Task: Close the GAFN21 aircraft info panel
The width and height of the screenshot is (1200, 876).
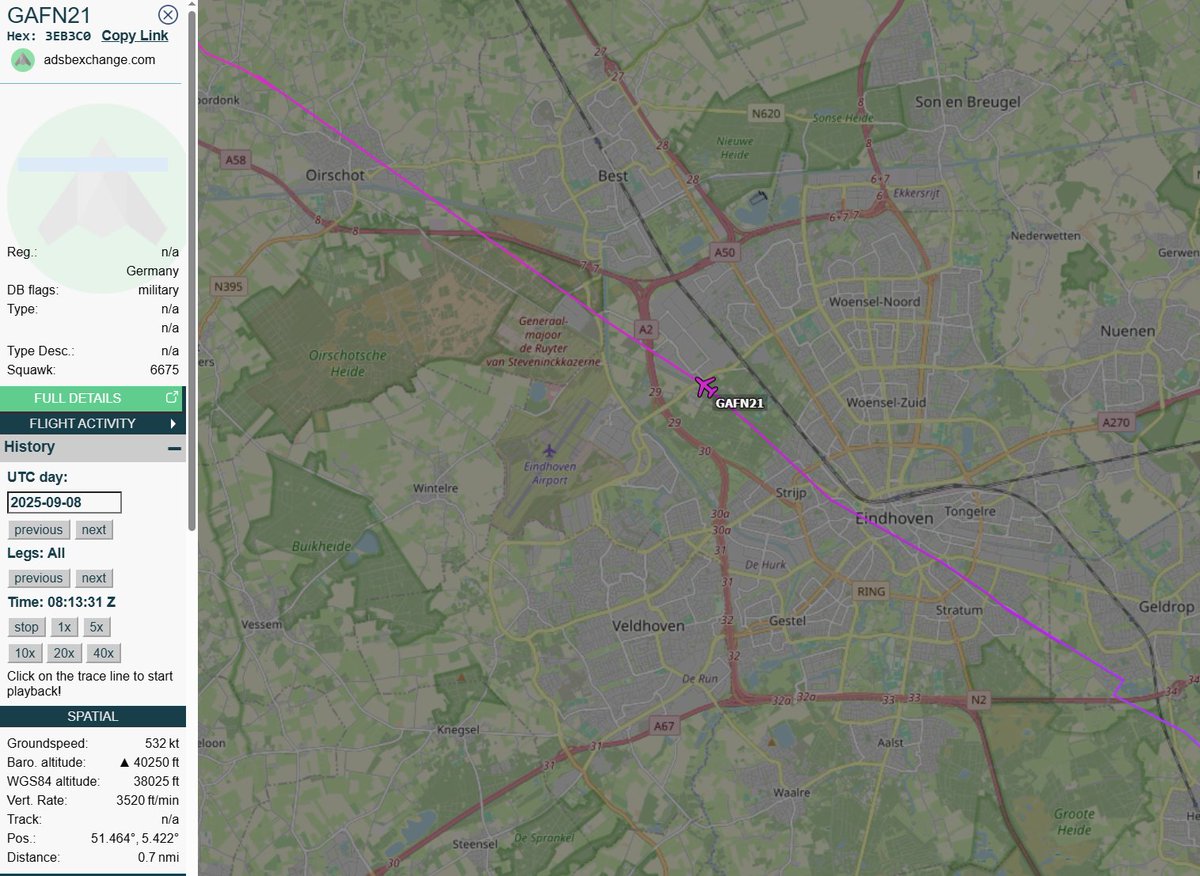Action: click(x=168, y=14)
